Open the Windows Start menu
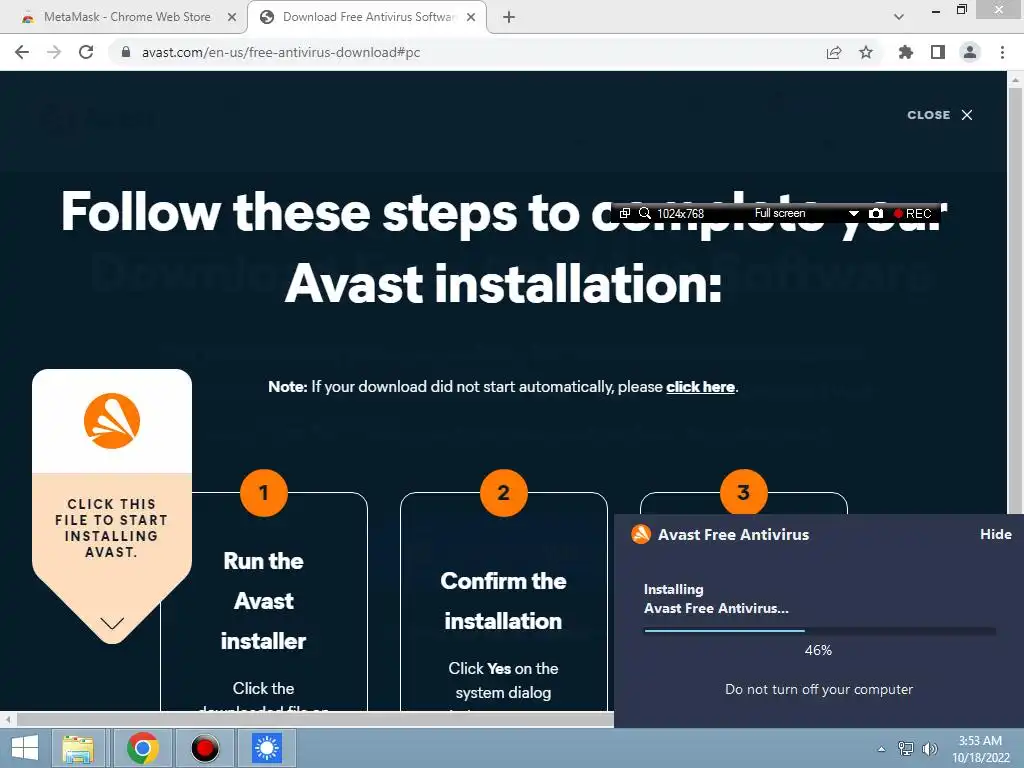The image size is (1024, 768). [25, 748]
